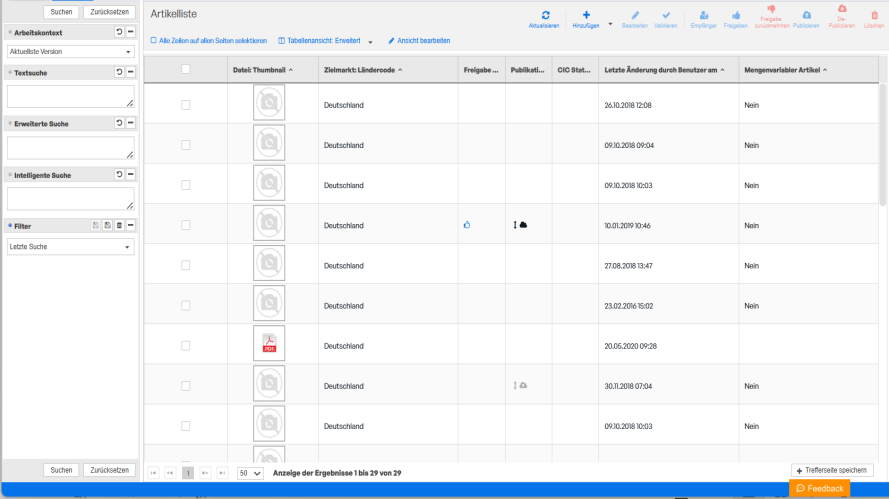Select row dated 09.10.2018 09:04
This screenshot has width=889, height=499.
(x=185, y=145)
